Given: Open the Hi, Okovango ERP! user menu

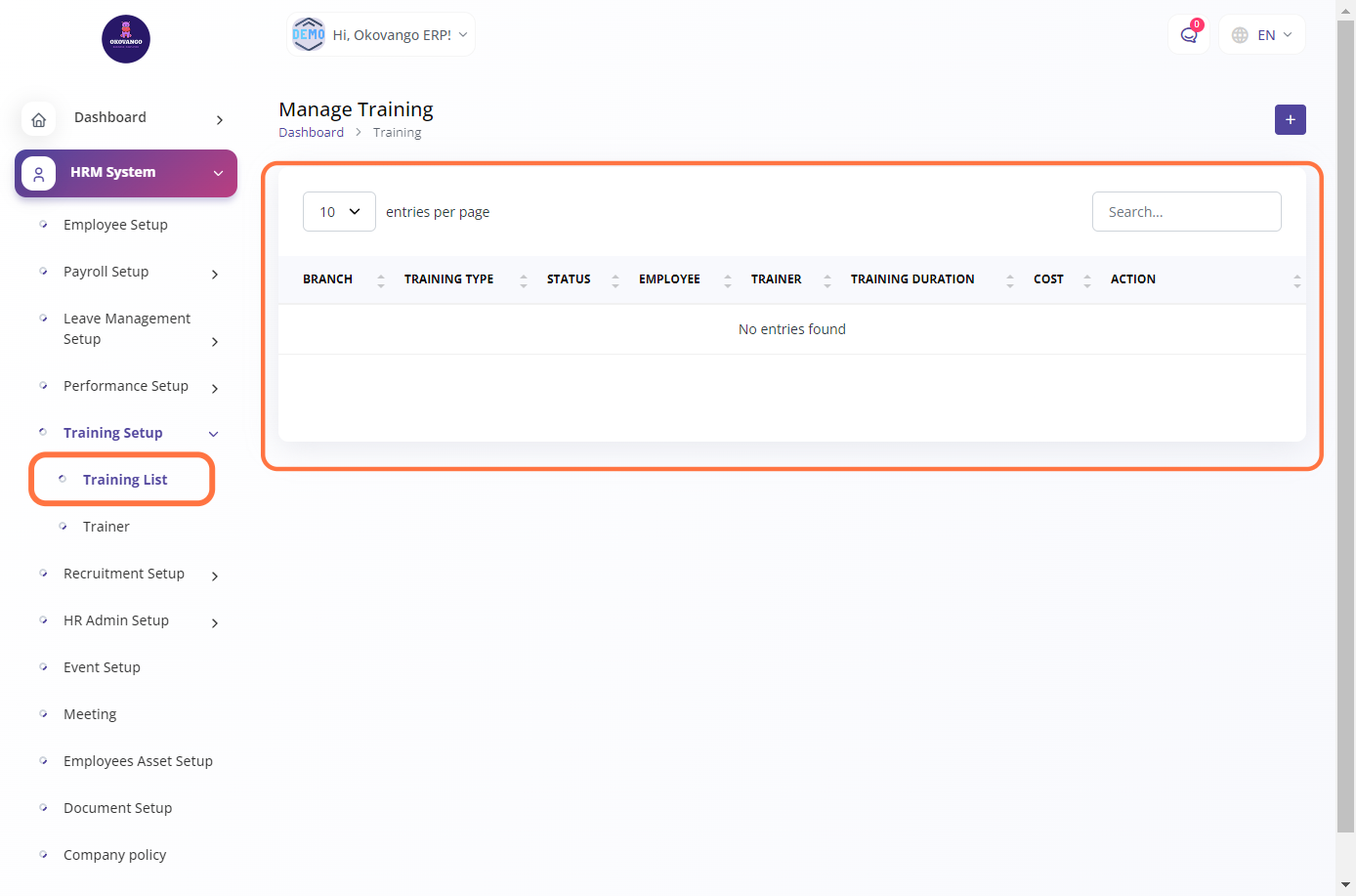Looking at the screenshot, I should click(381, 35).
